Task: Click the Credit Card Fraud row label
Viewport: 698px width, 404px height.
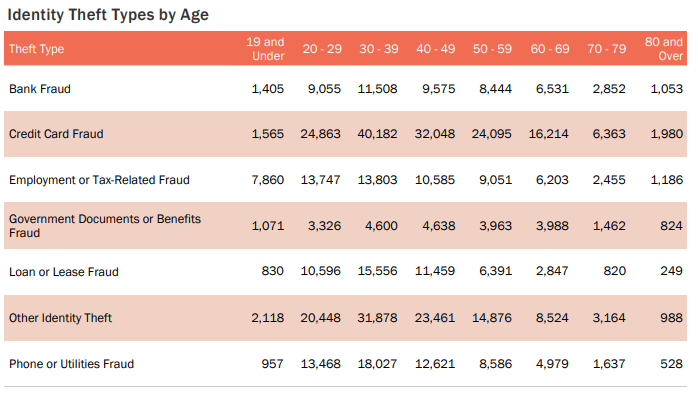Action: 56,134
